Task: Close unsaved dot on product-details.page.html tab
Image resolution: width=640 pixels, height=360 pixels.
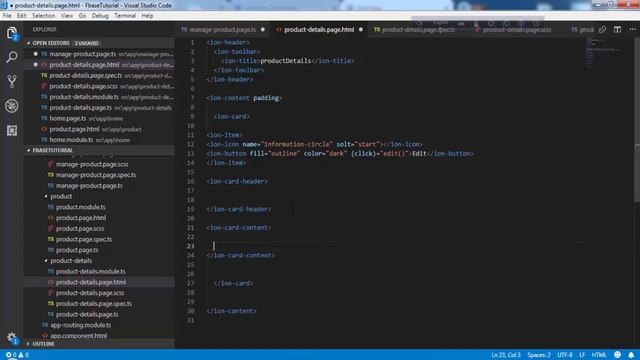Action: pos(361,29)
